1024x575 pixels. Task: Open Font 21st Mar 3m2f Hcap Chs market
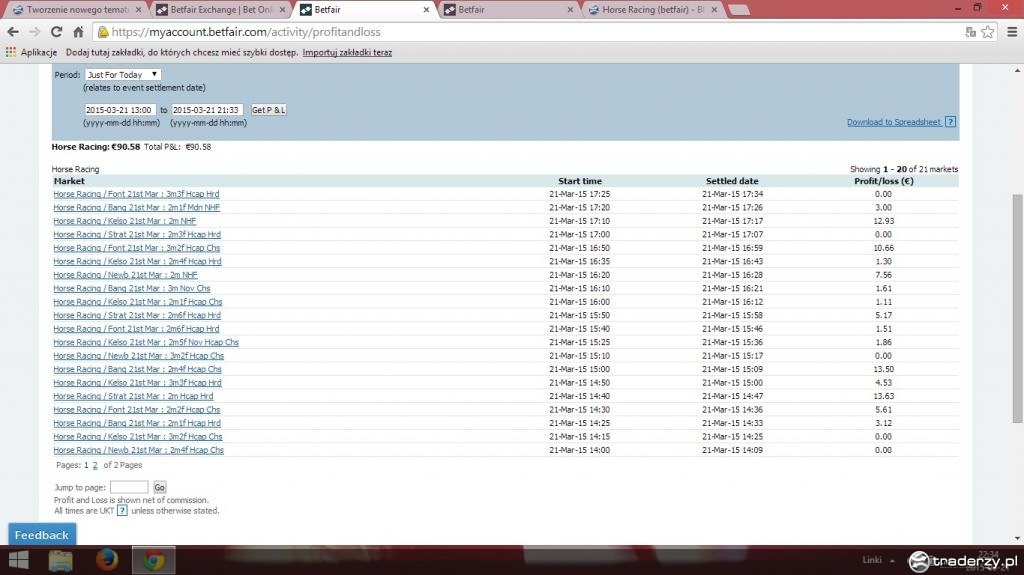coord(136,248)
